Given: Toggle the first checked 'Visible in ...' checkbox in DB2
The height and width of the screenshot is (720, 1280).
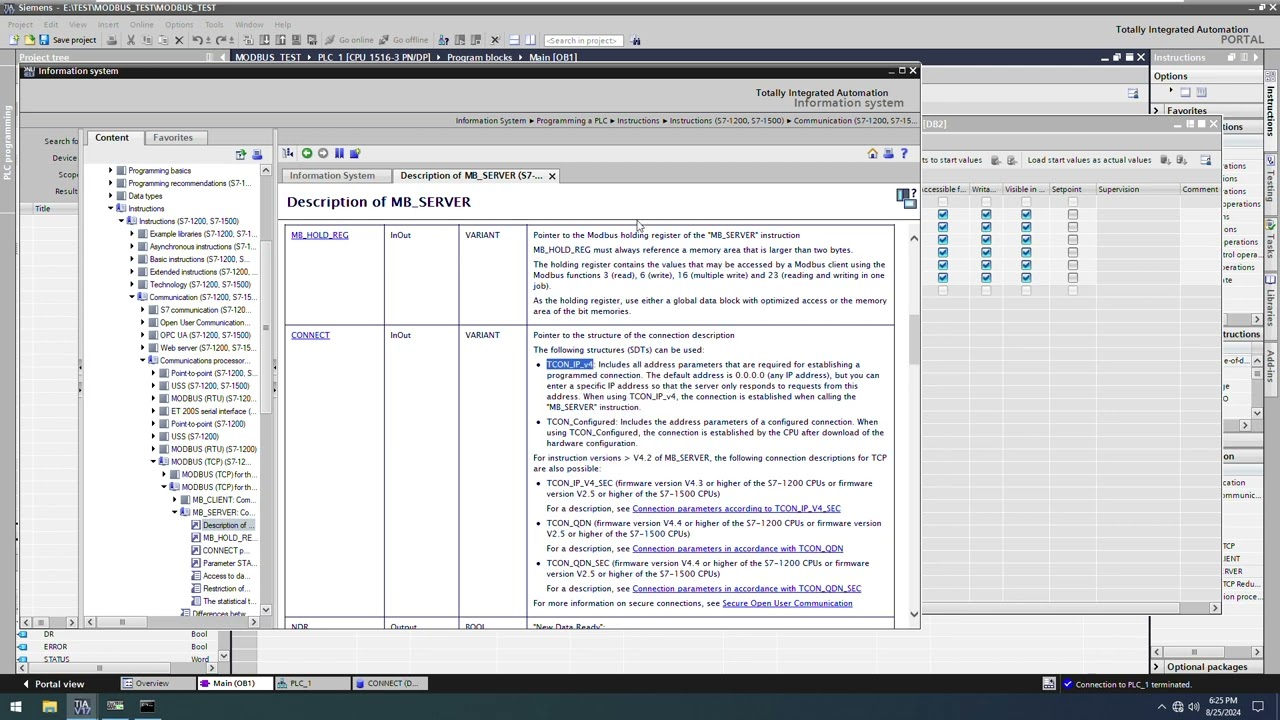Looking at the screenshot, I should pyautogui.click(x=1026, y=214).
